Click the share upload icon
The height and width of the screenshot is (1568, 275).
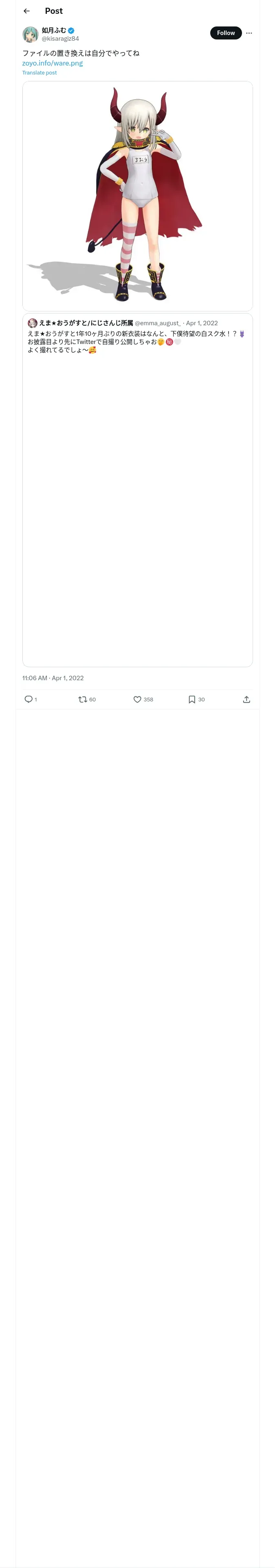(x=246, y=699)
